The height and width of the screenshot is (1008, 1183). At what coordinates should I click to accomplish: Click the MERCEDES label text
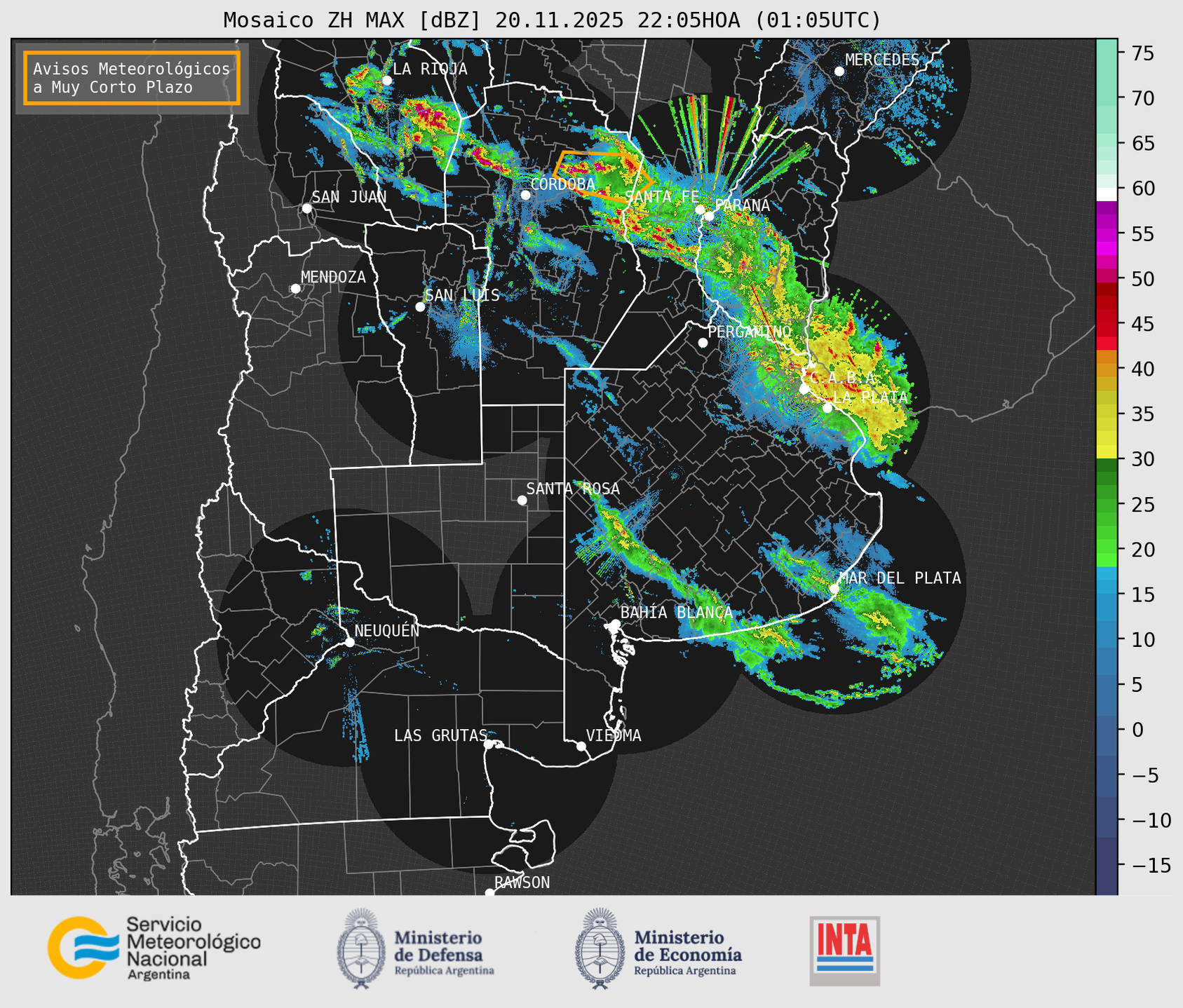click(x=882, y=60)
